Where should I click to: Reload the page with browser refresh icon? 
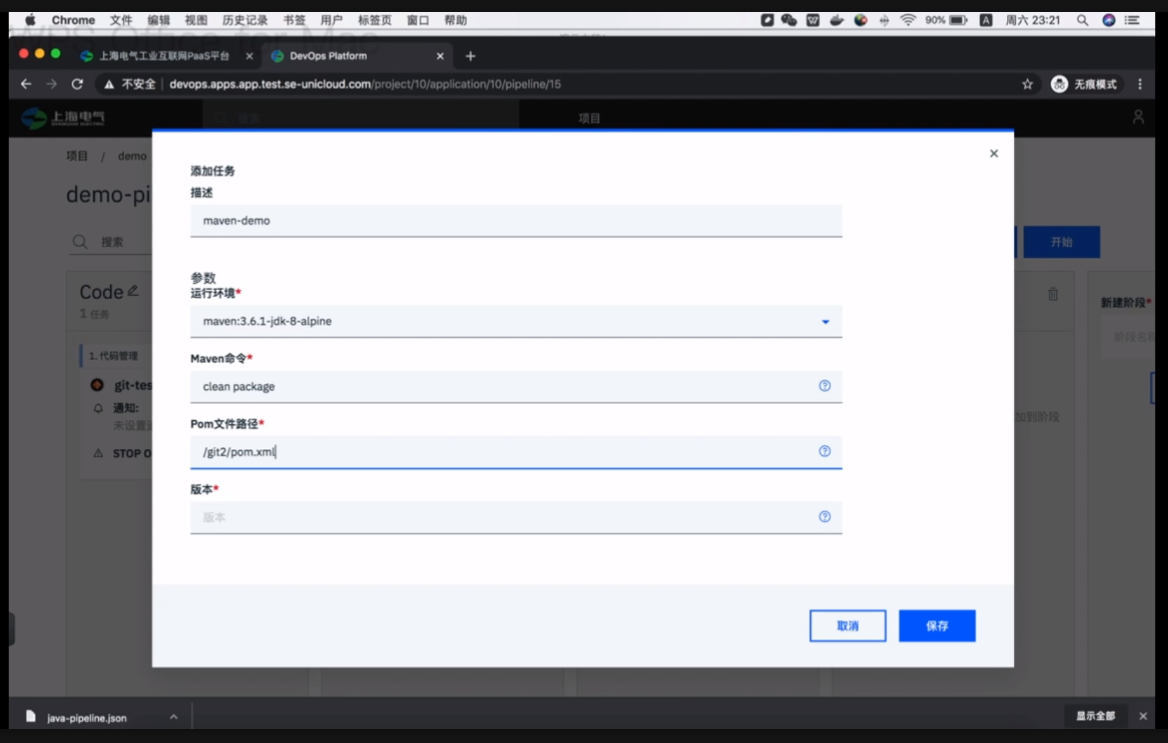[77, 85]
